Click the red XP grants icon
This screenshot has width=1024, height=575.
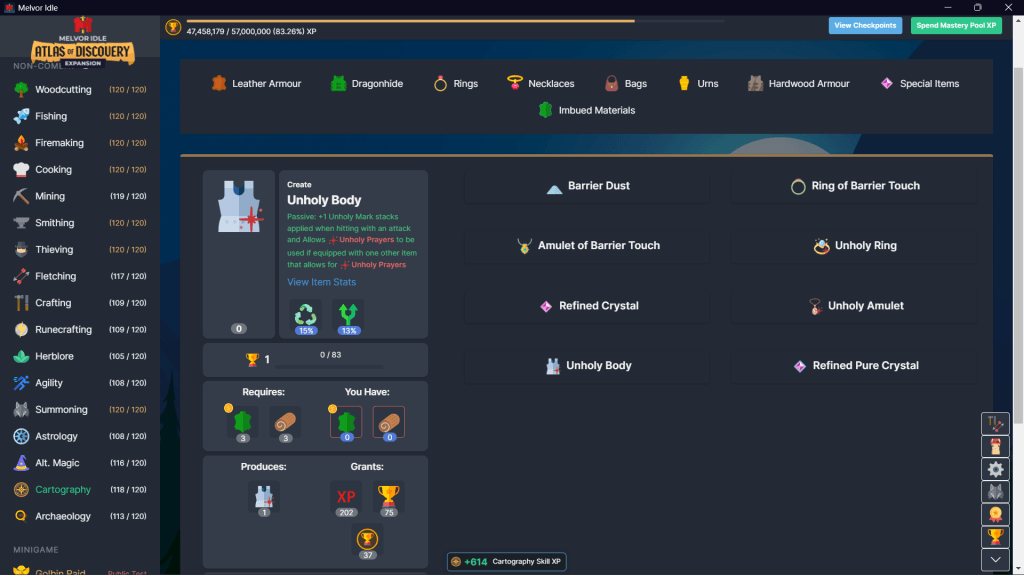346,497
